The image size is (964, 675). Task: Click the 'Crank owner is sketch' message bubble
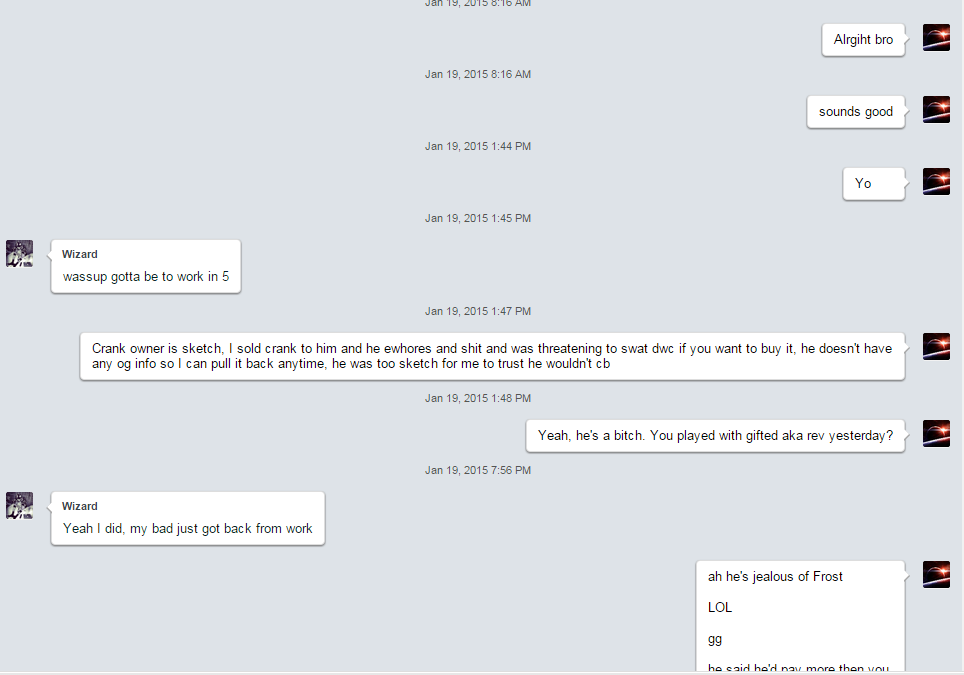point(492,357)
